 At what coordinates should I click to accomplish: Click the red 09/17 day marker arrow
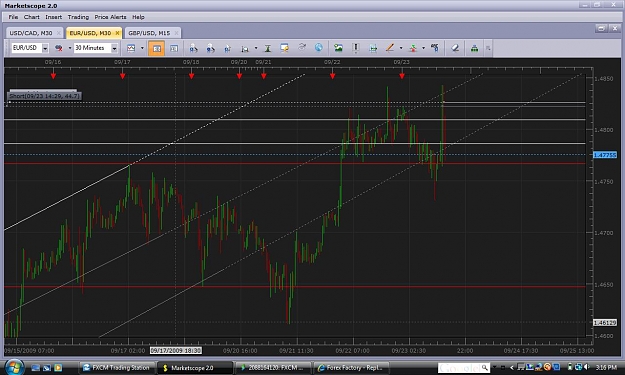coord(122,76)
